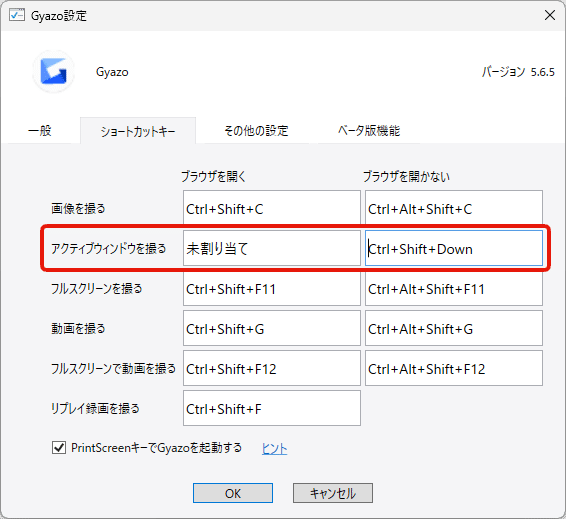
Task: Select the ショートカットキー tab
Action: click(138, 131)
